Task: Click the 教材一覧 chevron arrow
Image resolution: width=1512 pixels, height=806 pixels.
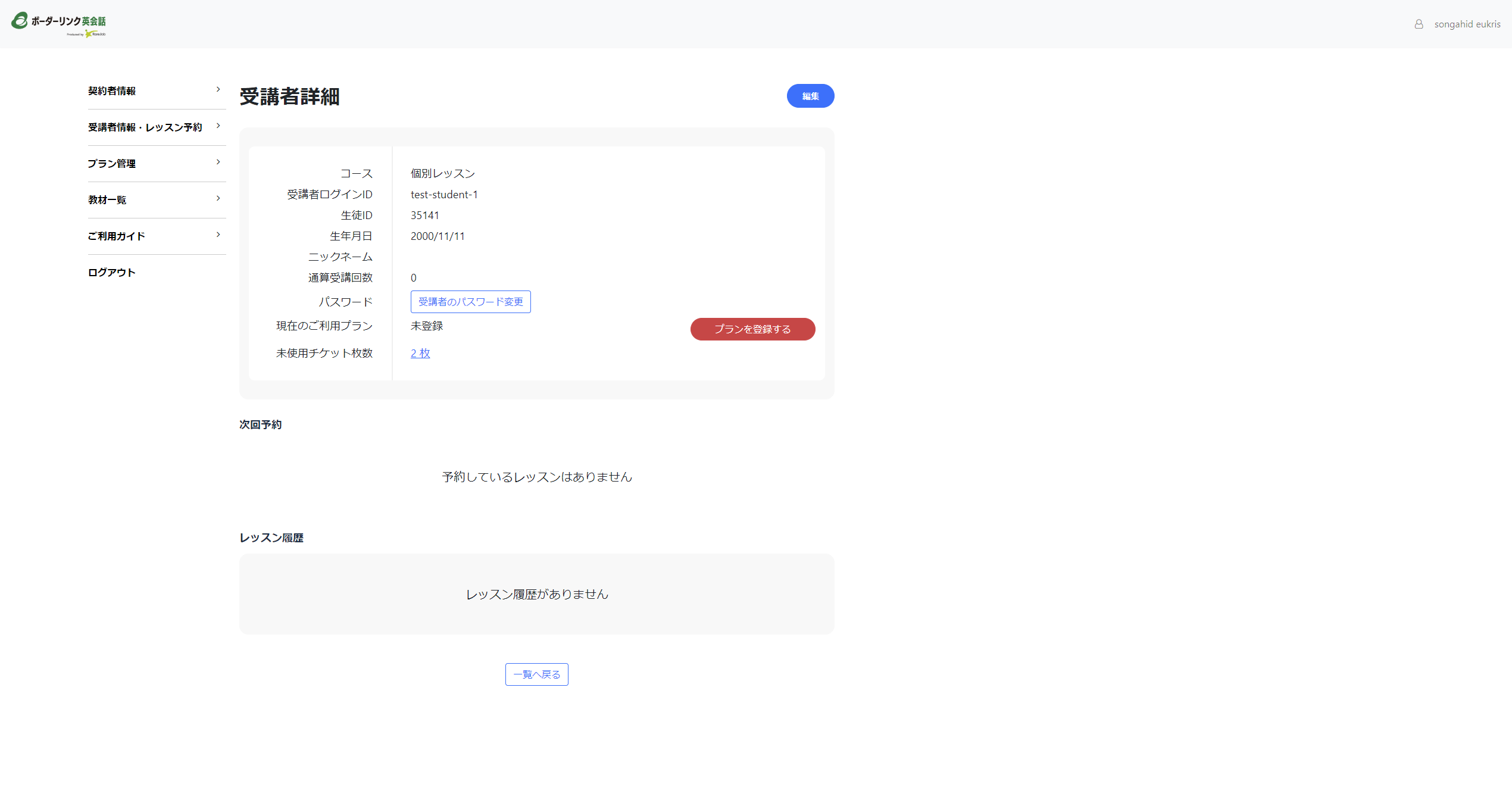Action: [x=218, y=199]
